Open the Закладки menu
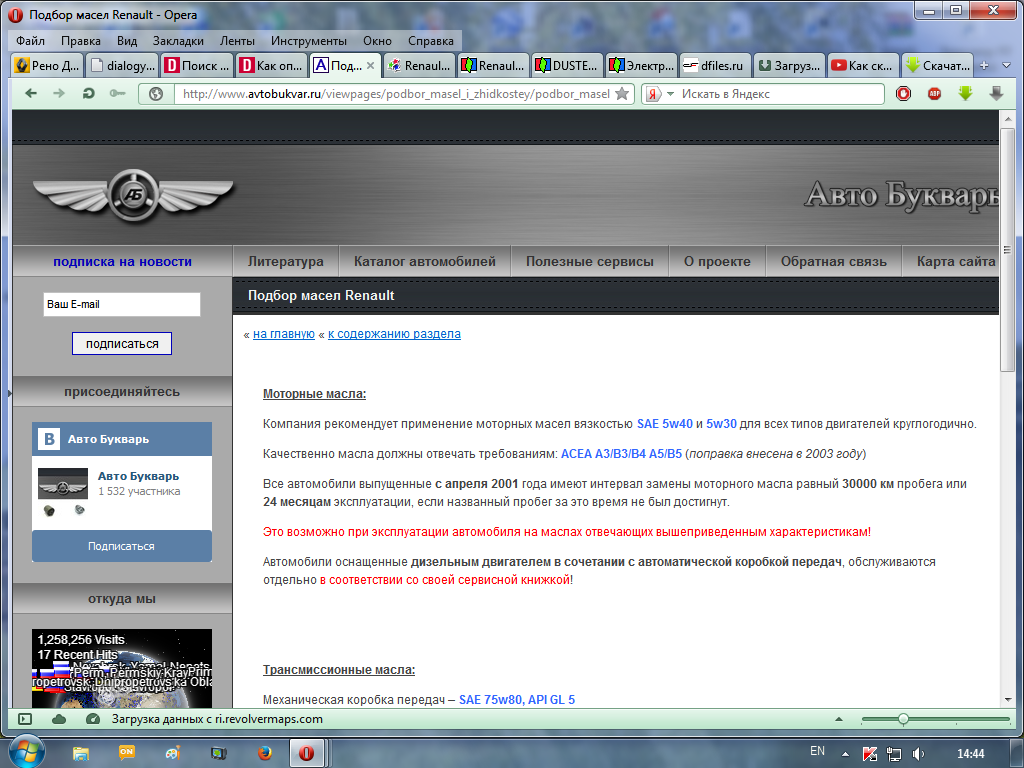 [x=178, y=40]
